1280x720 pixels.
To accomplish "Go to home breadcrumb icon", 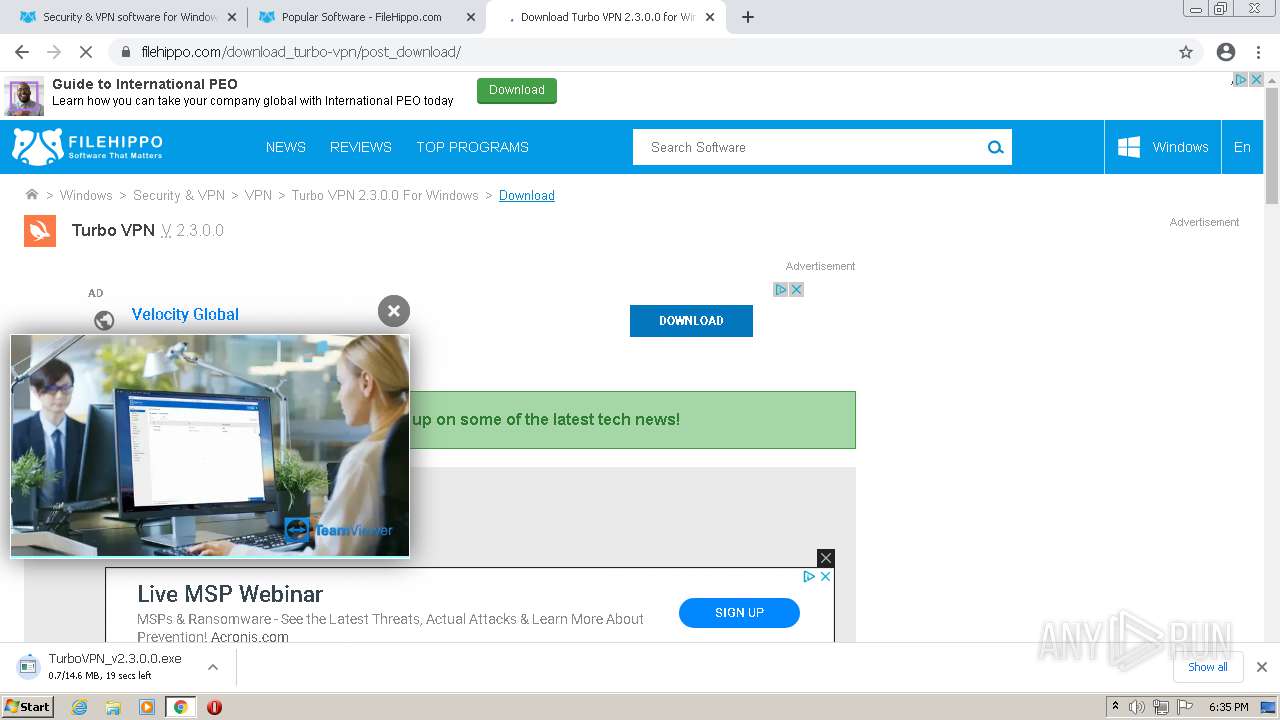I will click(x=32, y=195).
